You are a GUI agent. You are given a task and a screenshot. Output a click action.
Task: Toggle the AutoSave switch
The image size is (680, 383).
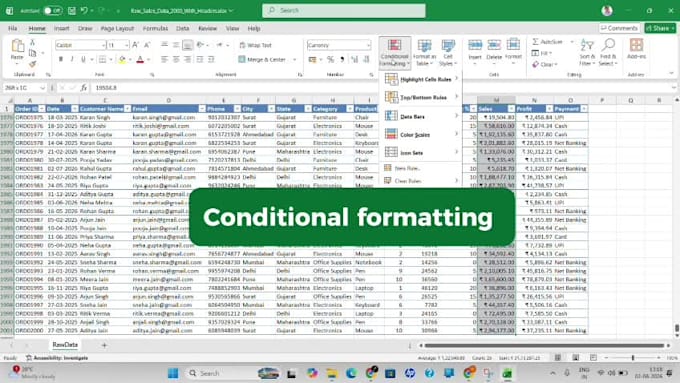tap(52, 10)
